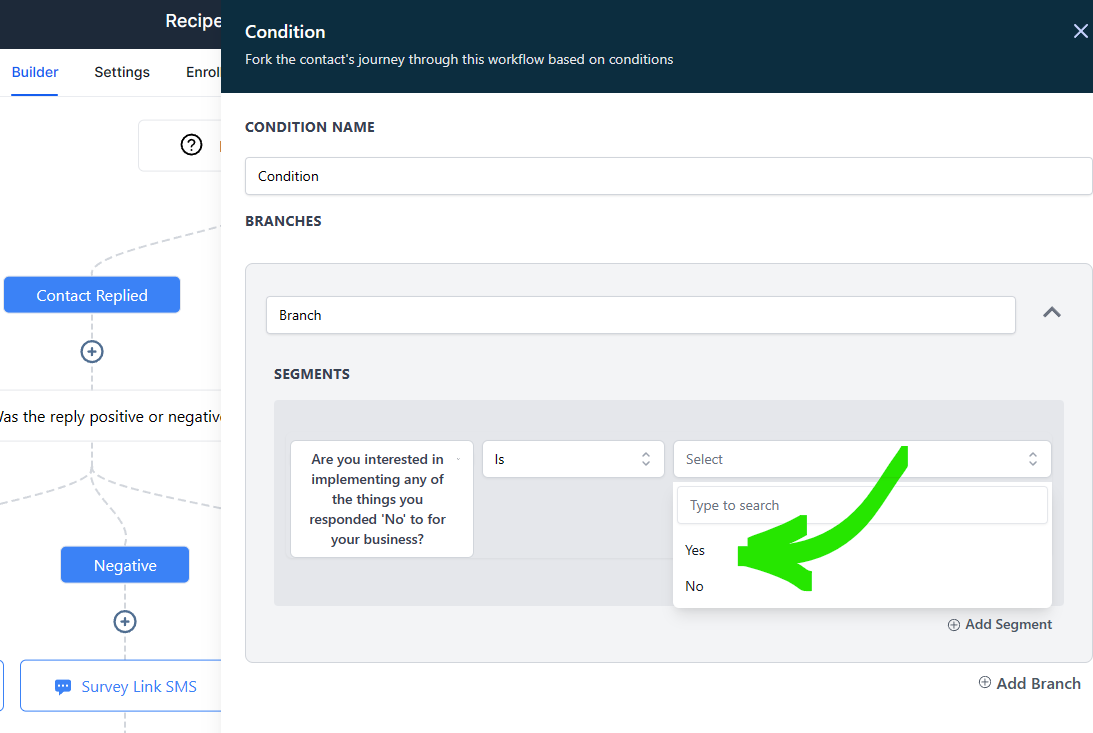Open the 'Is' operator dropdown
The height and width of the screenshot is (733, 1093).
tap(573, 459)
